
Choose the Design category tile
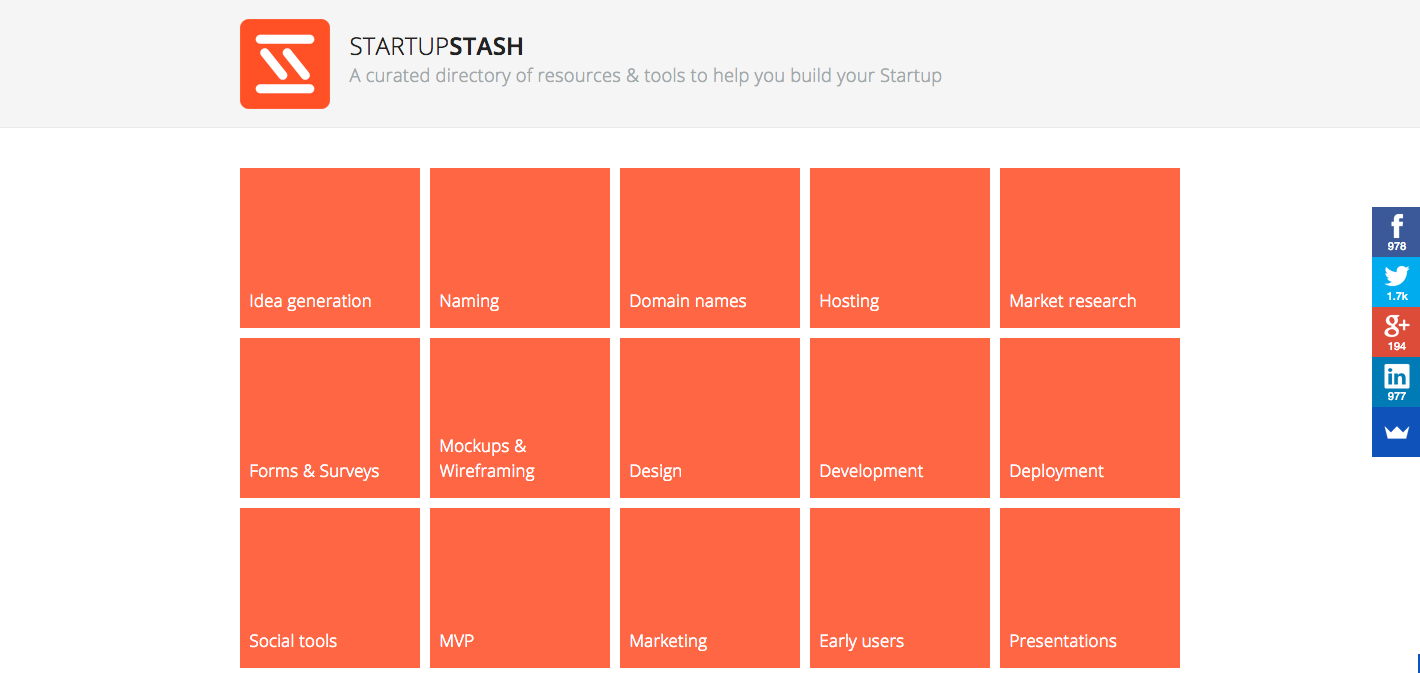tap(710, 418)
